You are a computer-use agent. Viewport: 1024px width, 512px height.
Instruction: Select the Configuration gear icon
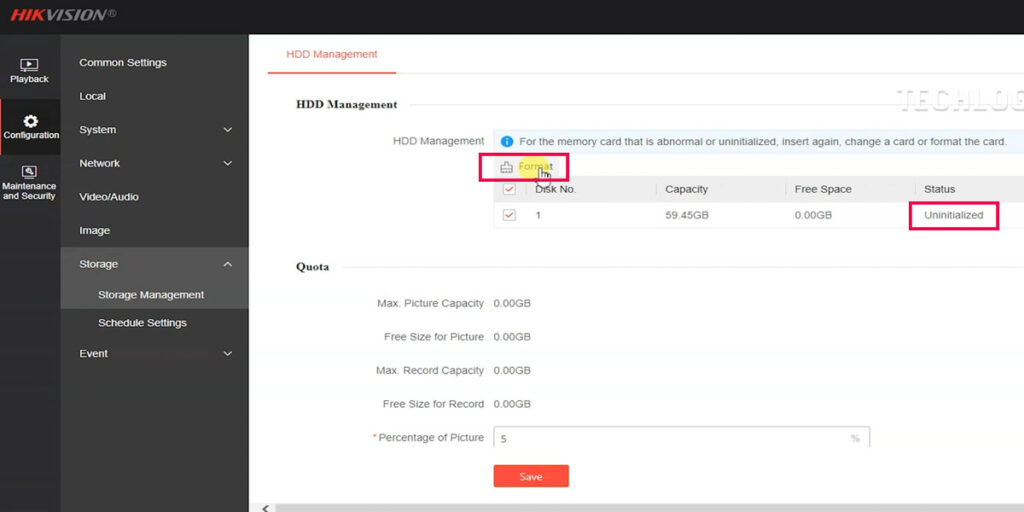30,121
